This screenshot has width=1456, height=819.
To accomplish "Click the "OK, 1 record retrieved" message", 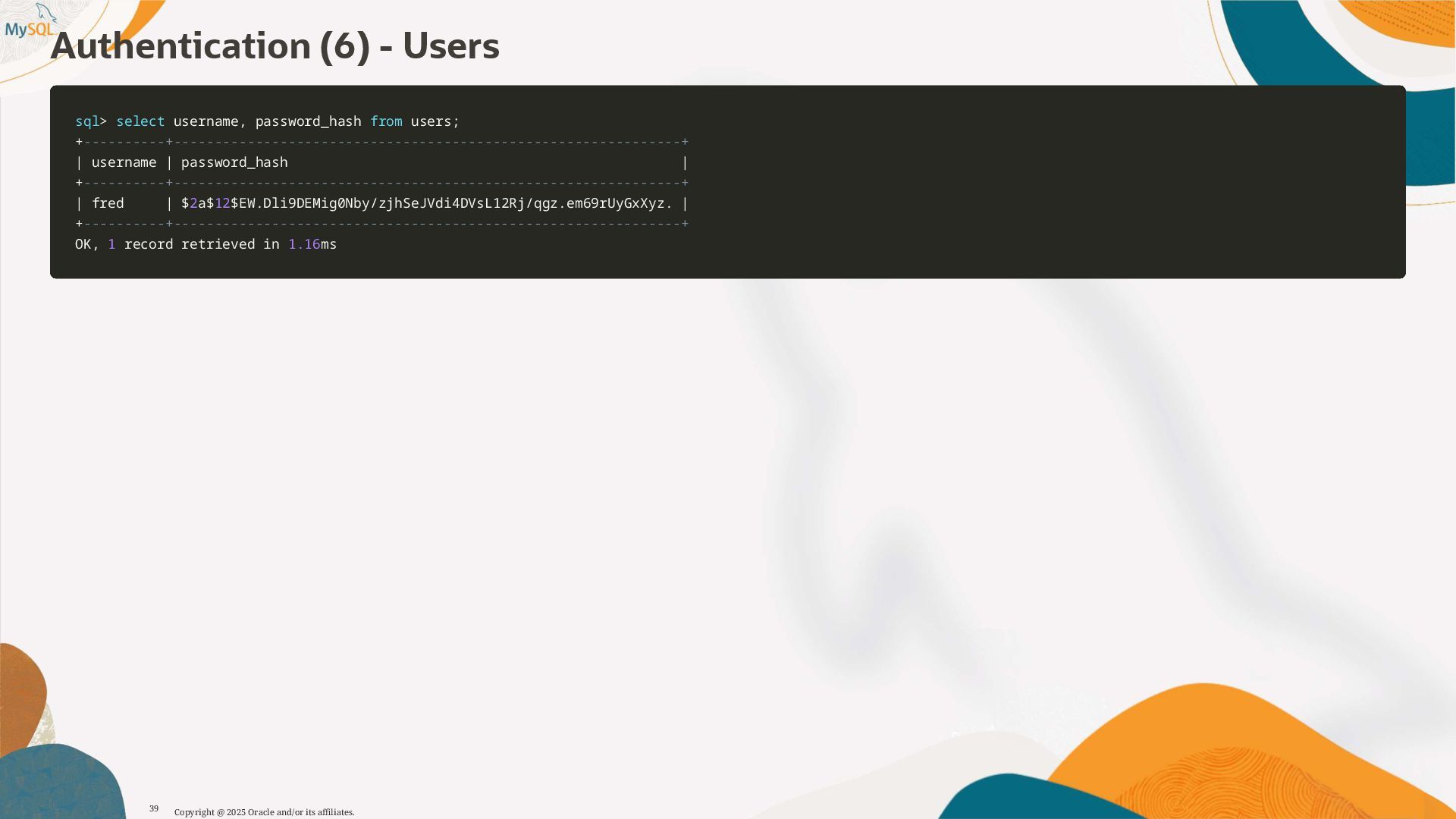I will (x=165, y=244).
